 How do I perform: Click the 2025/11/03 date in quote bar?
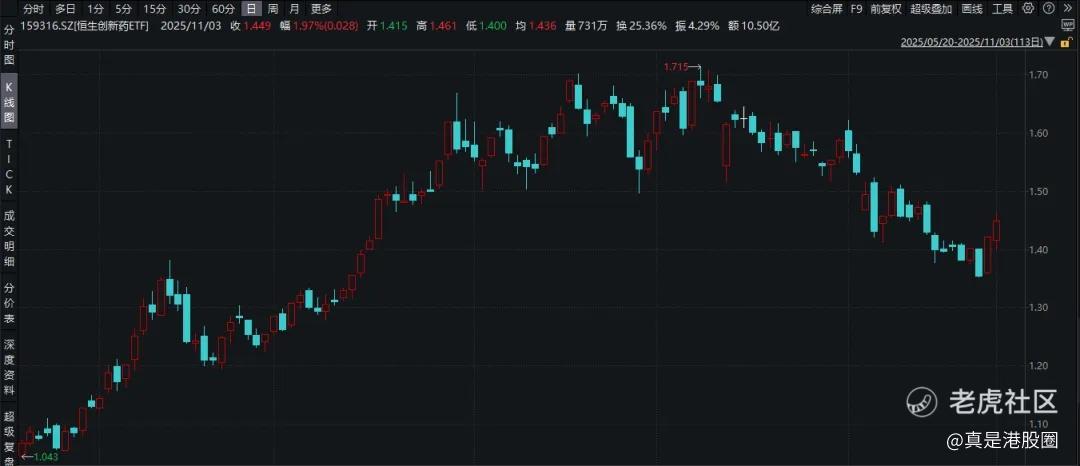(189, 26)
